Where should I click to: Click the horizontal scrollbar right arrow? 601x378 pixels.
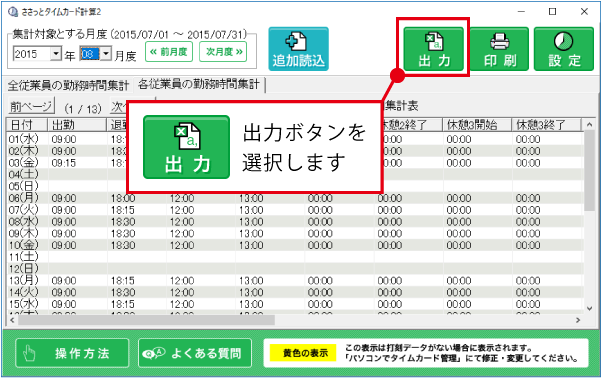coord(578,320)
